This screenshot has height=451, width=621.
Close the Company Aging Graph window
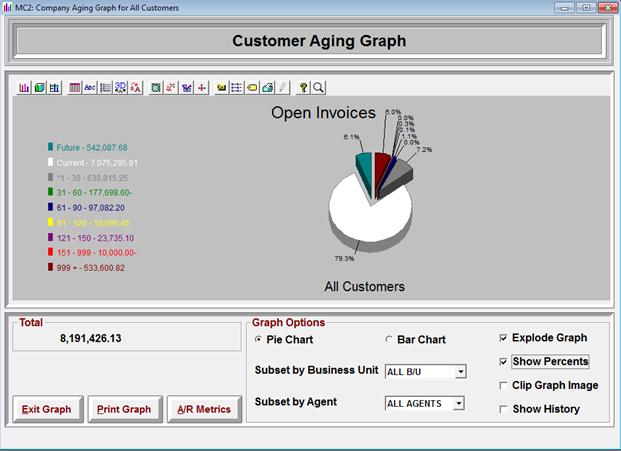608,8
